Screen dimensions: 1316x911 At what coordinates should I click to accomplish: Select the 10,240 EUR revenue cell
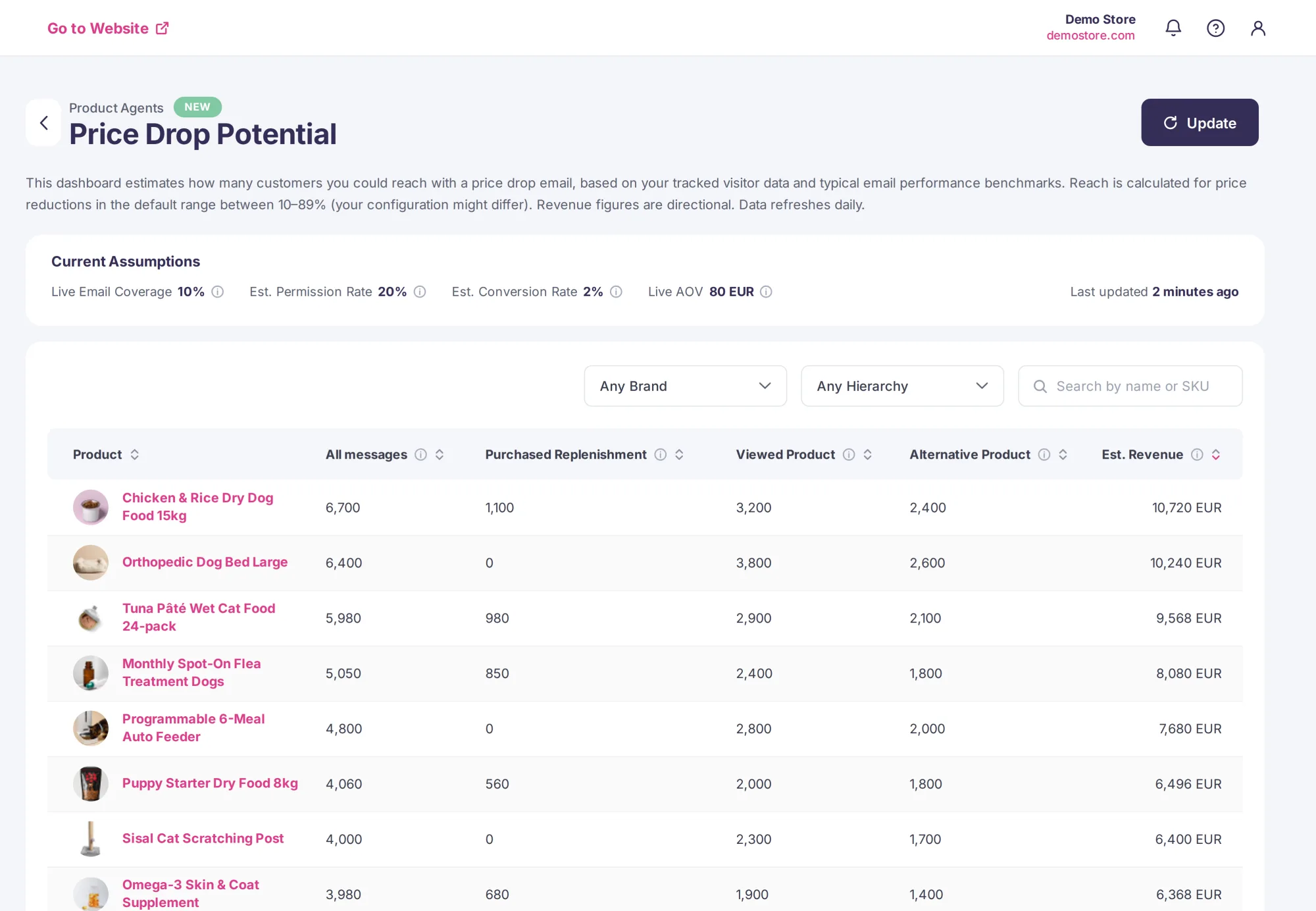click(x=1186, y=563)
